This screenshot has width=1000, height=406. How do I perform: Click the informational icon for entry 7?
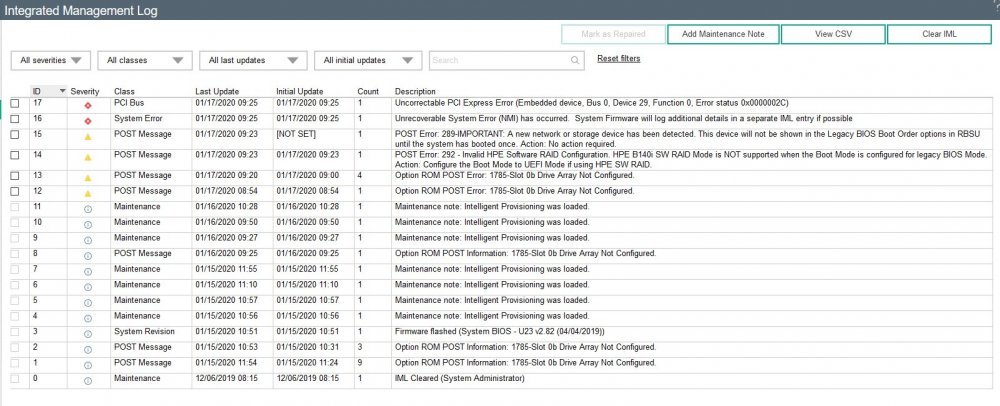click(88, 271)
